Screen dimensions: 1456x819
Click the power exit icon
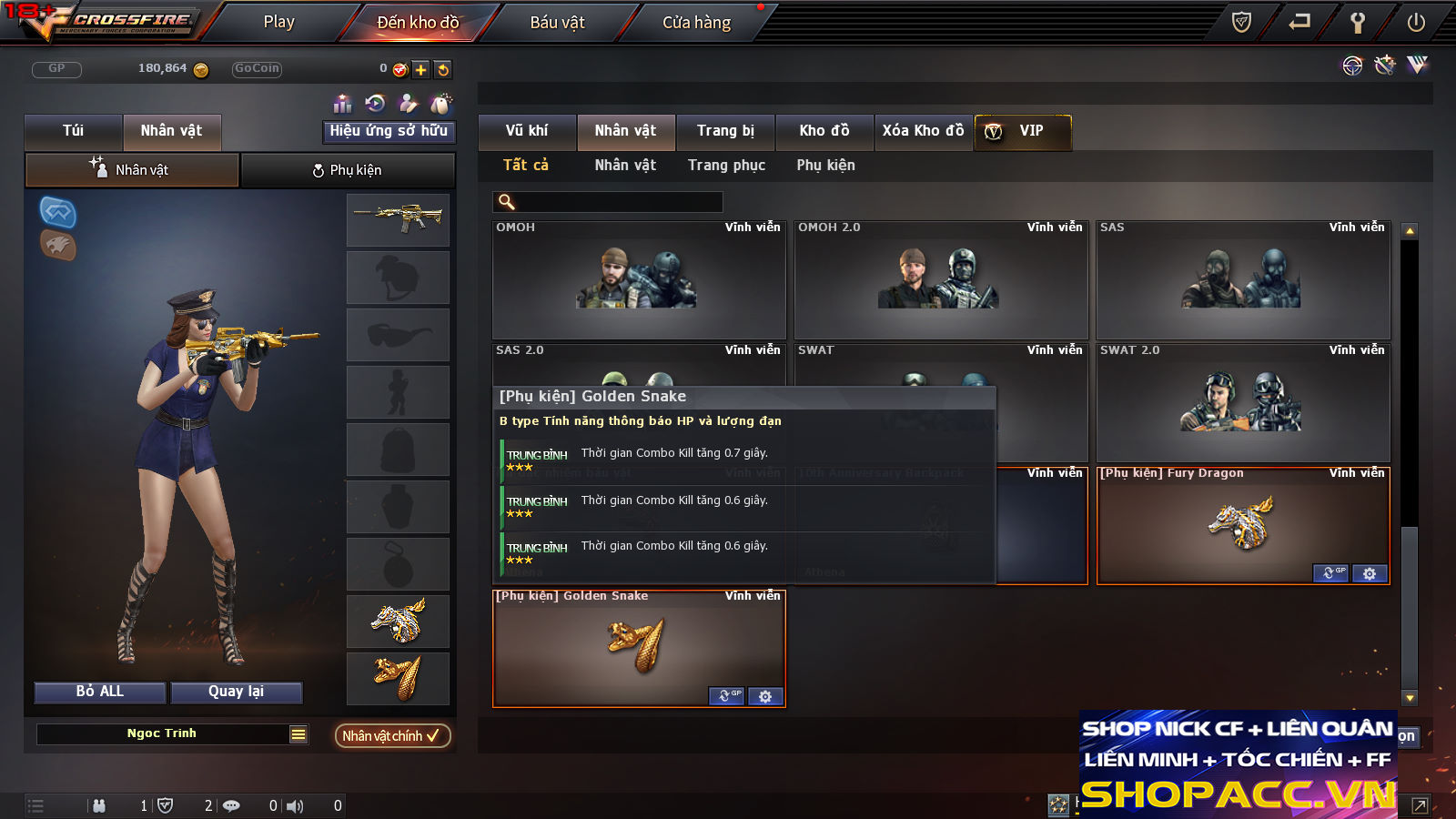(1416, 22)
